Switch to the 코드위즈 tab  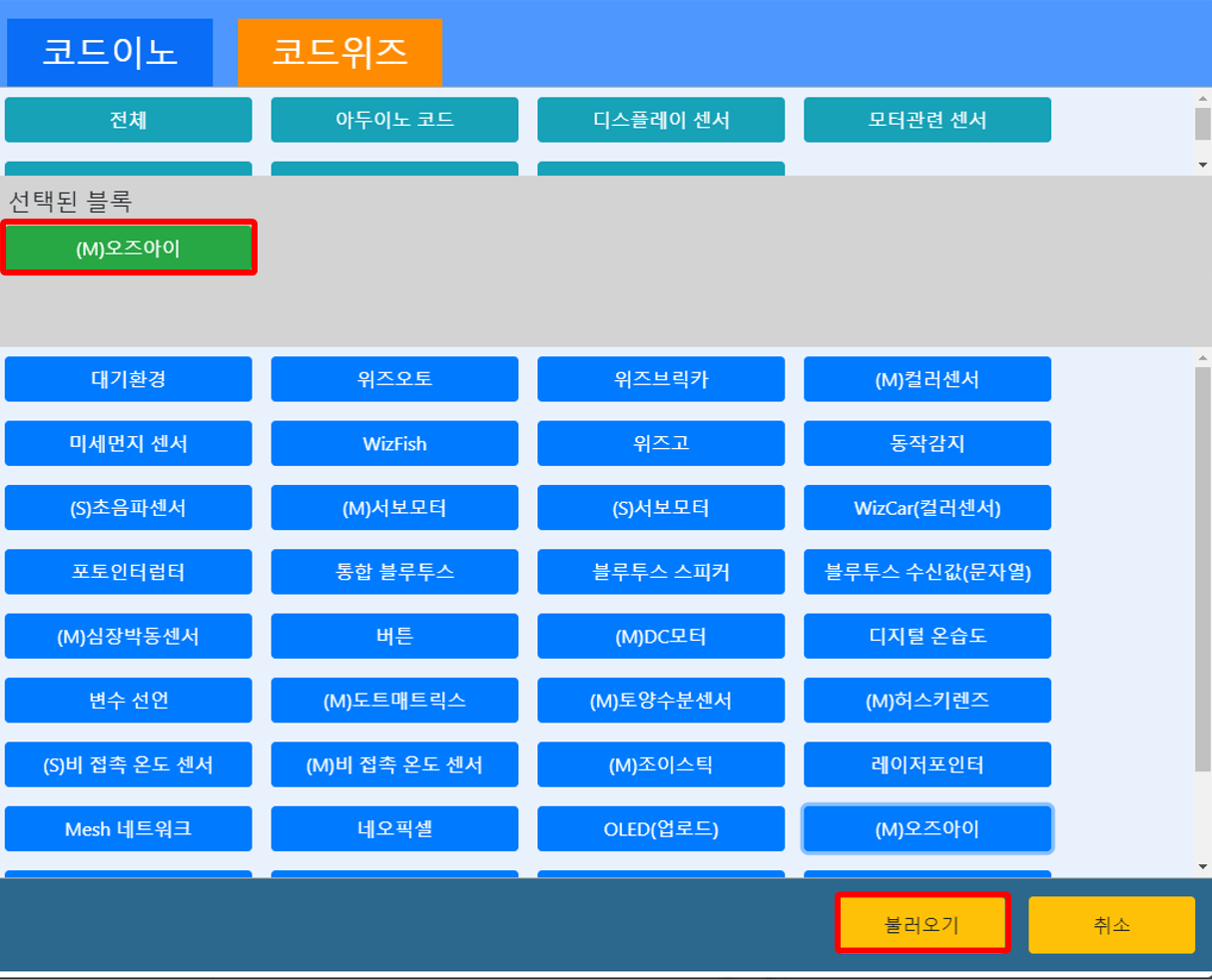339,52
